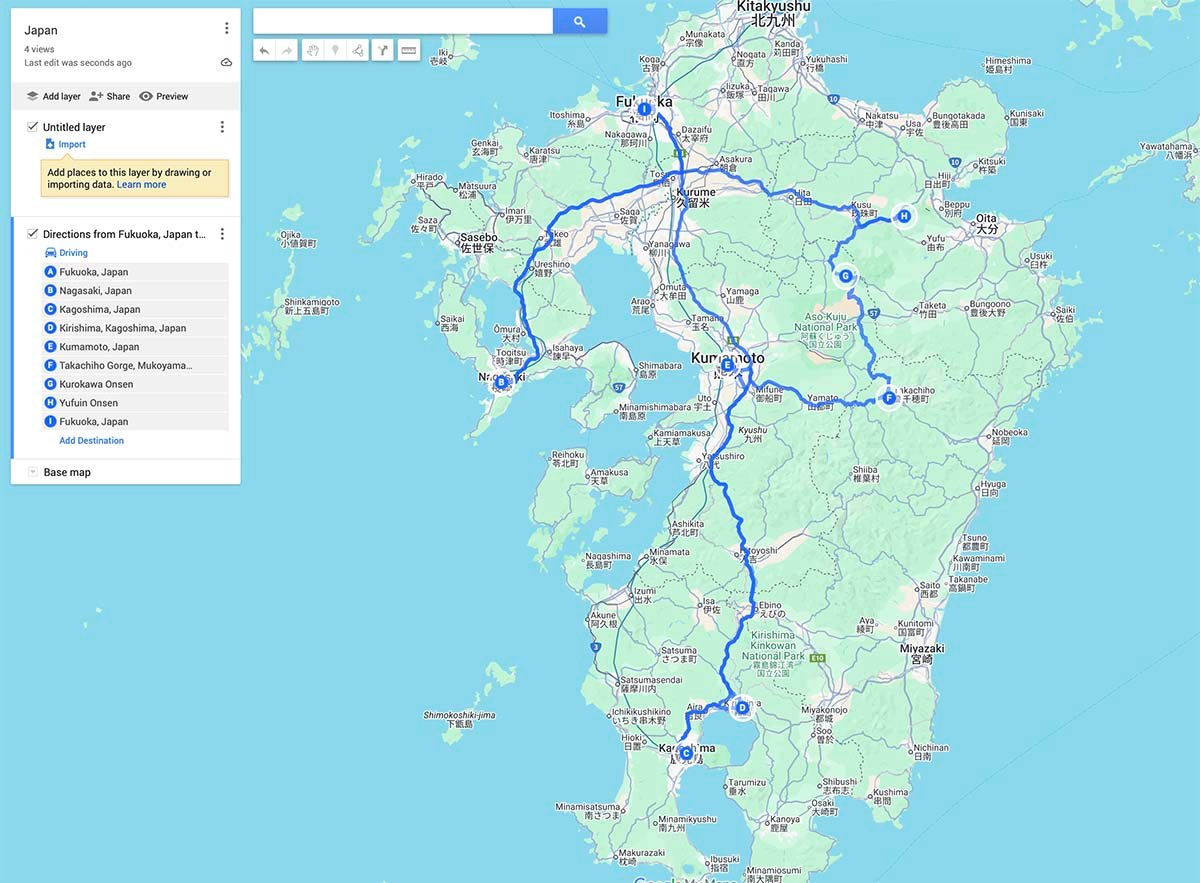Click map marker G at Kurokawa Onsen
Viewport: 1200px width, 883px height.
coord(845,276)
